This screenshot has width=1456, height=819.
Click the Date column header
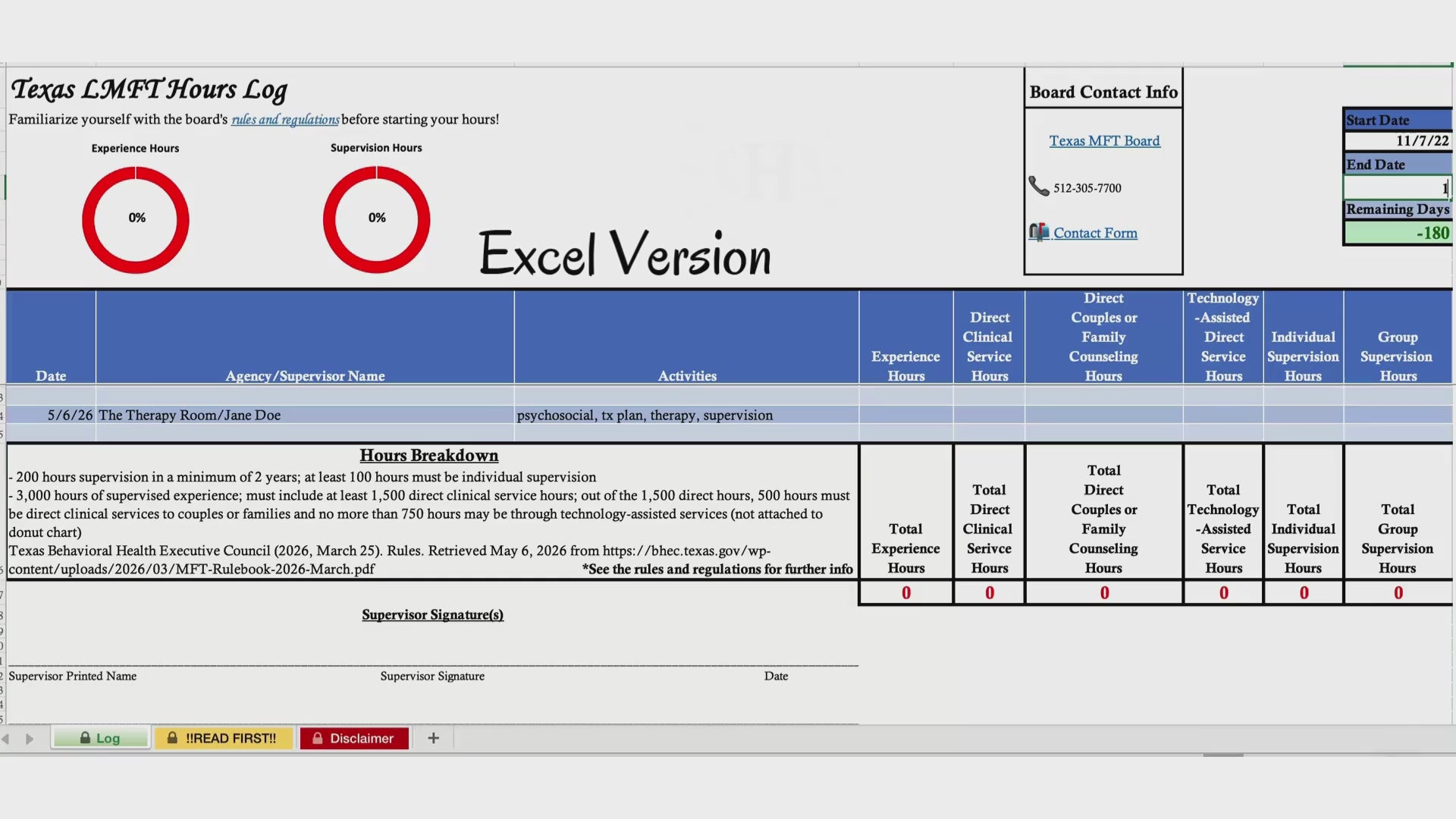click(51, 337)
